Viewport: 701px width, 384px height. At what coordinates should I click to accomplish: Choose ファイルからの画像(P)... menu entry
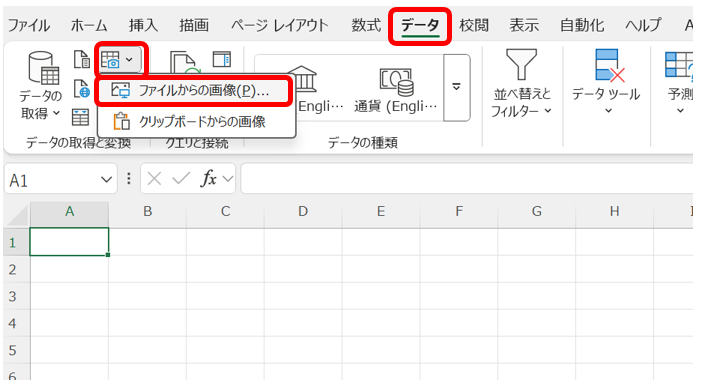point(194,91)
